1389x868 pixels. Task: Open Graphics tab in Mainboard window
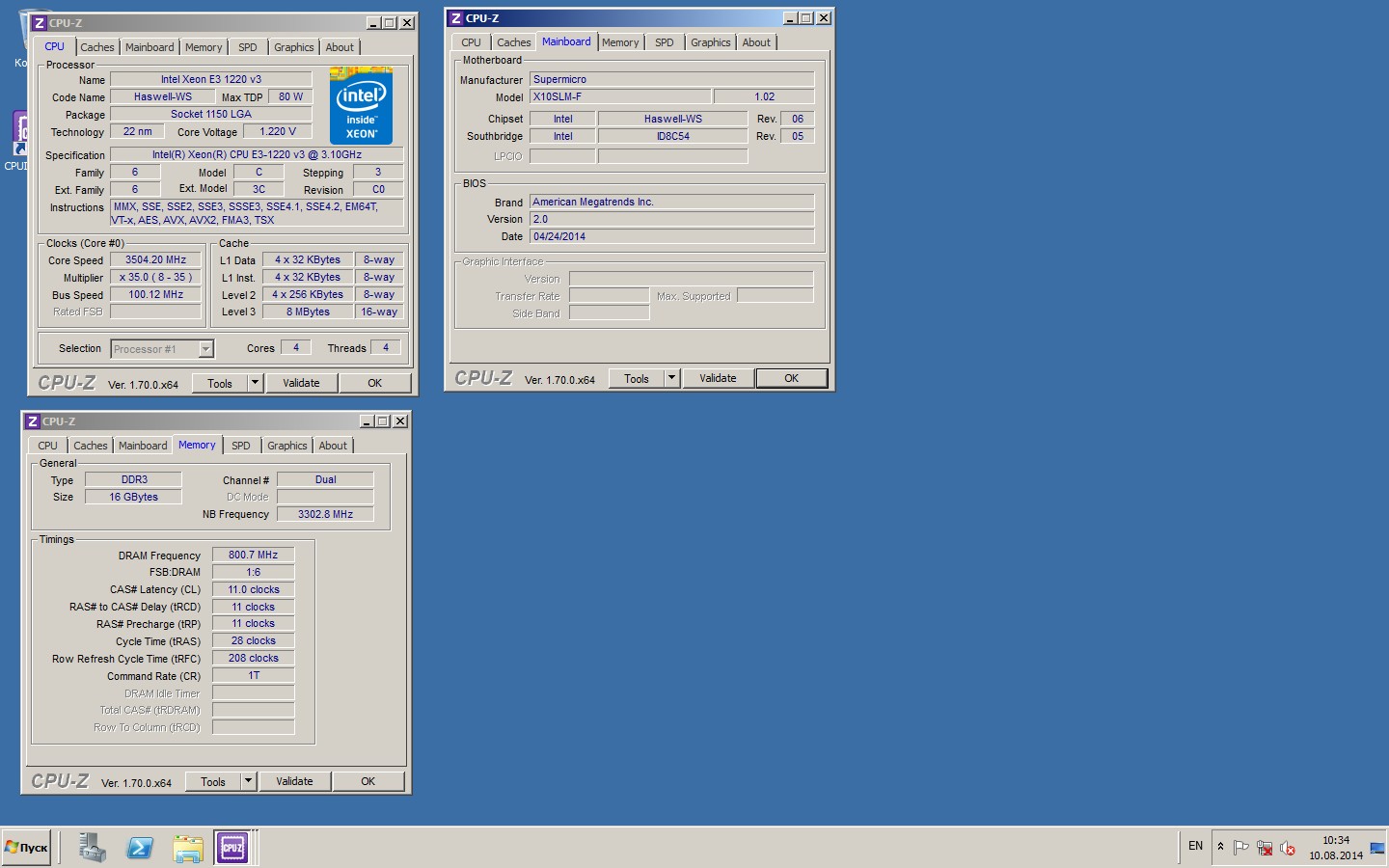point(711,42)
